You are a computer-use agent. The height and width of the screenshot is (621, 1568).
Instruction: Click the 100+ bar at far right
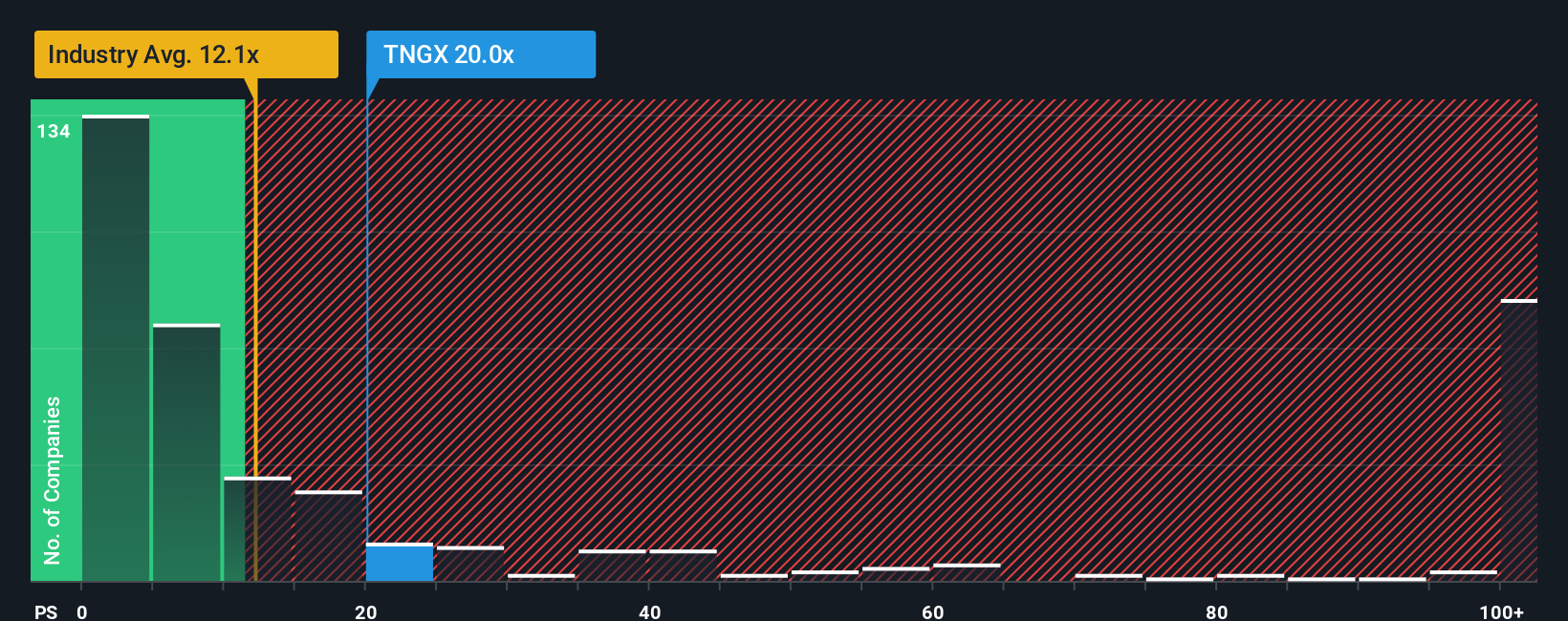[x=1519, y=440]
